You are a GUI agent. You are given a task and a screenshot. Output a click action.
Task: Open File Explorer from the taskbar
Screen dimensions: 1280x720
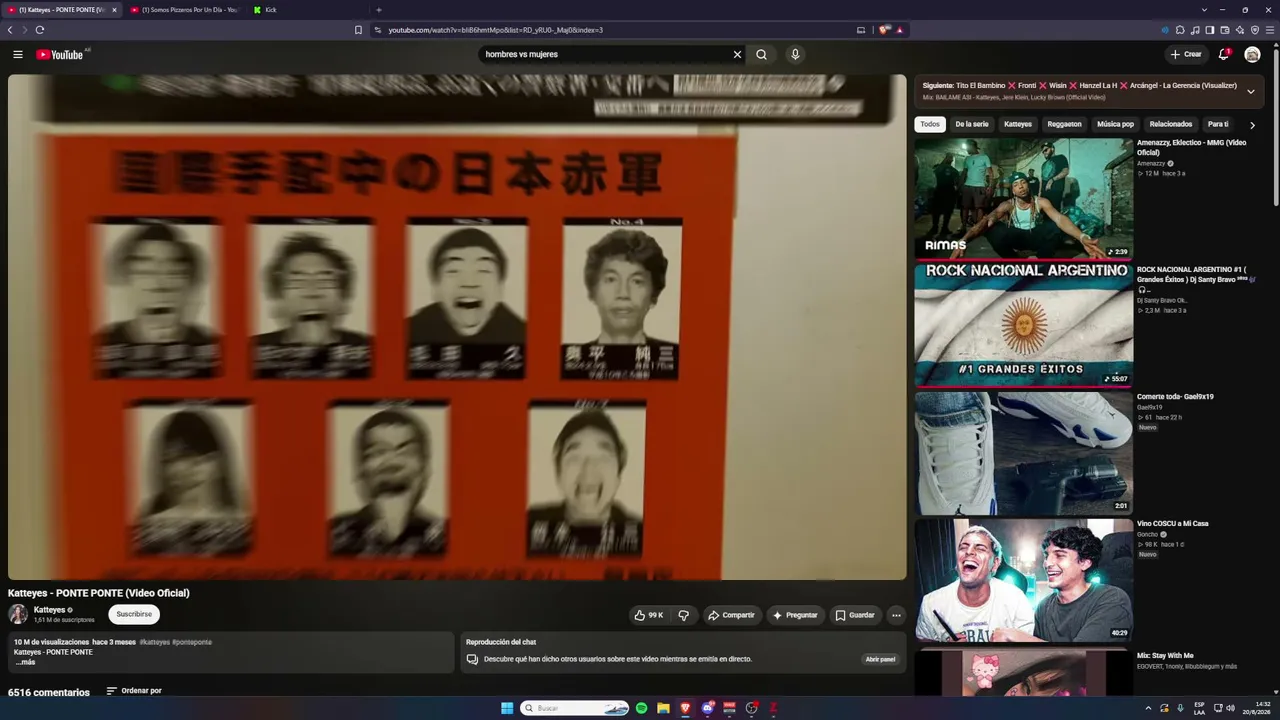click(x=663, y=708)
